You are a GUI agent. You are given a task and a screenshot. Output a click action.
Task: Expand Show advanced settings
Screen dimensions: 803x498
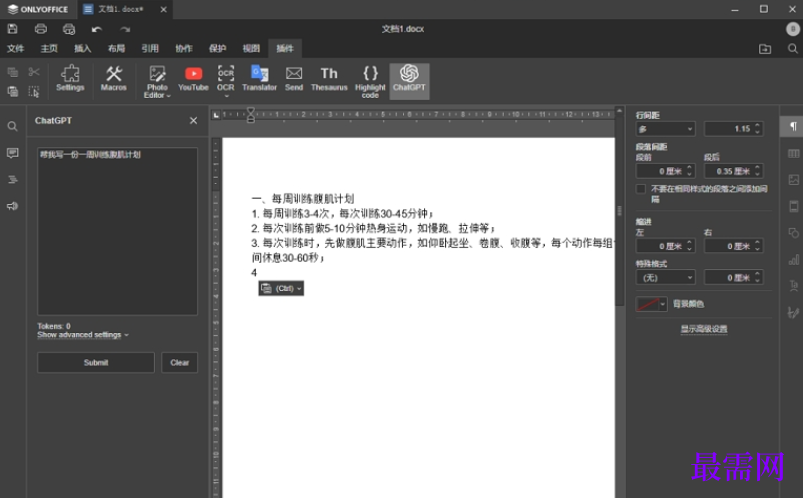(83, 335)
